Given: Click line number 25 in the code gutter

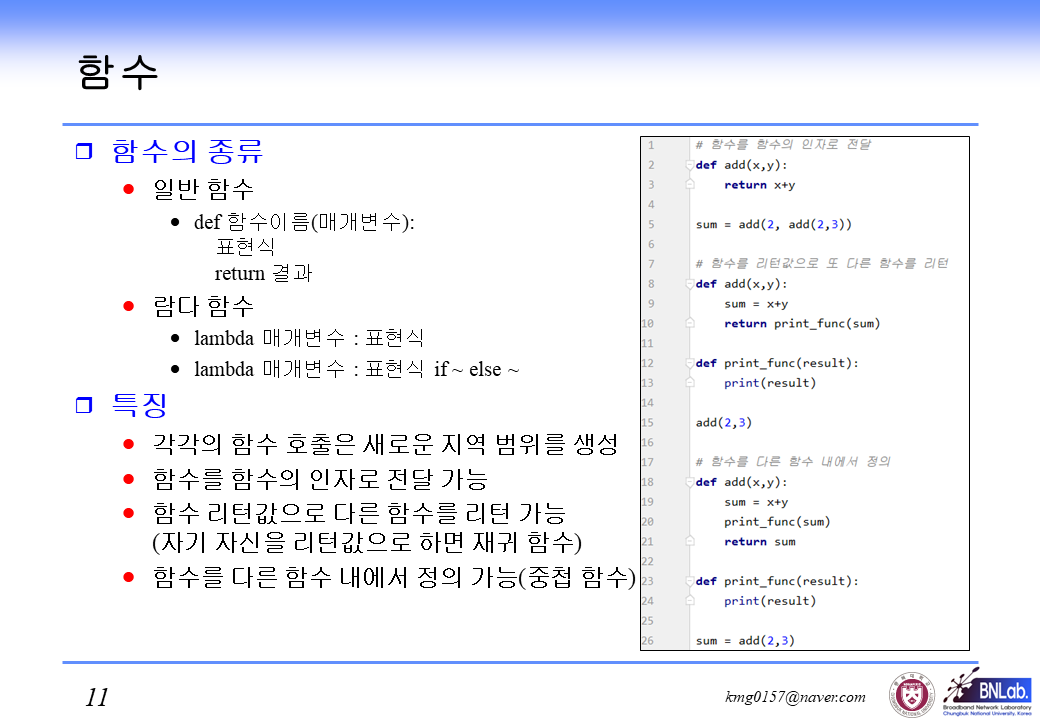Looking at the screenshot, I should coord(647,621).
